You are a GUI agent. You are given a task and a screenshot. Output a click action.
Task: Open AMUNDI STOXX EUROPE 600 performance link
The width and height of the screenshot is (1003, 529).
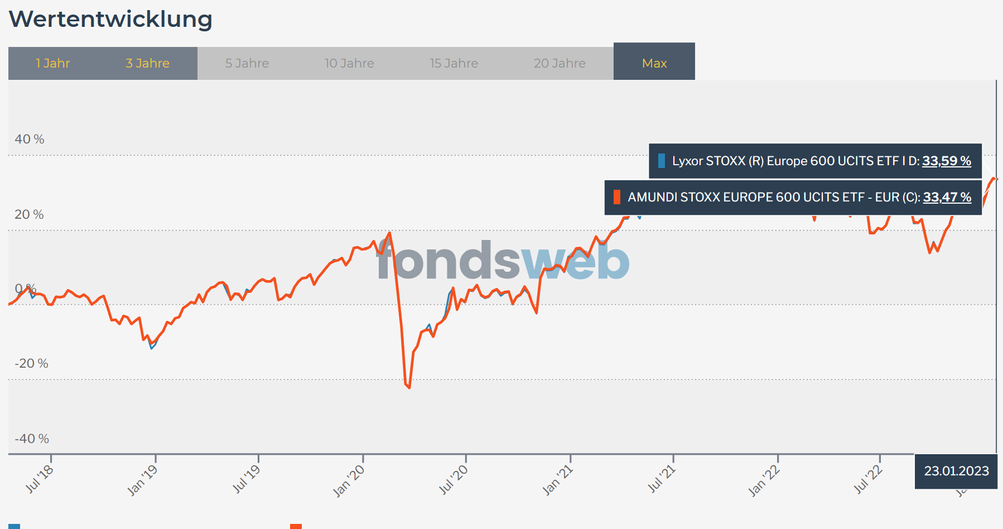[x=946, y=197]
